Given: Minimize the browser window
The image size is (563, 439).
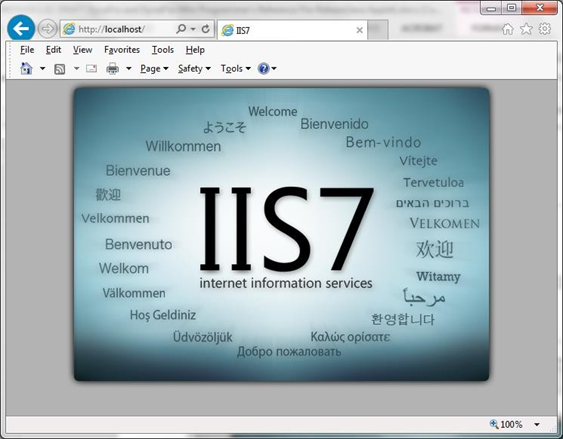Looking at the screenshot, I should pyautogui.click(x=491, y=8).
